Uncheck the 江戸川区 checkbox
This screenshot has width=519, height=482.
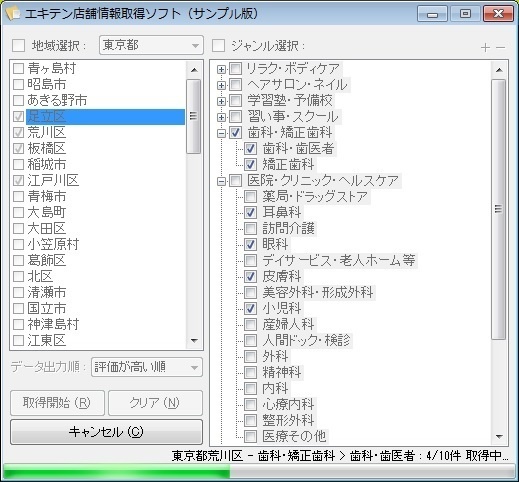pyautogui.click(x=18, y=180)
